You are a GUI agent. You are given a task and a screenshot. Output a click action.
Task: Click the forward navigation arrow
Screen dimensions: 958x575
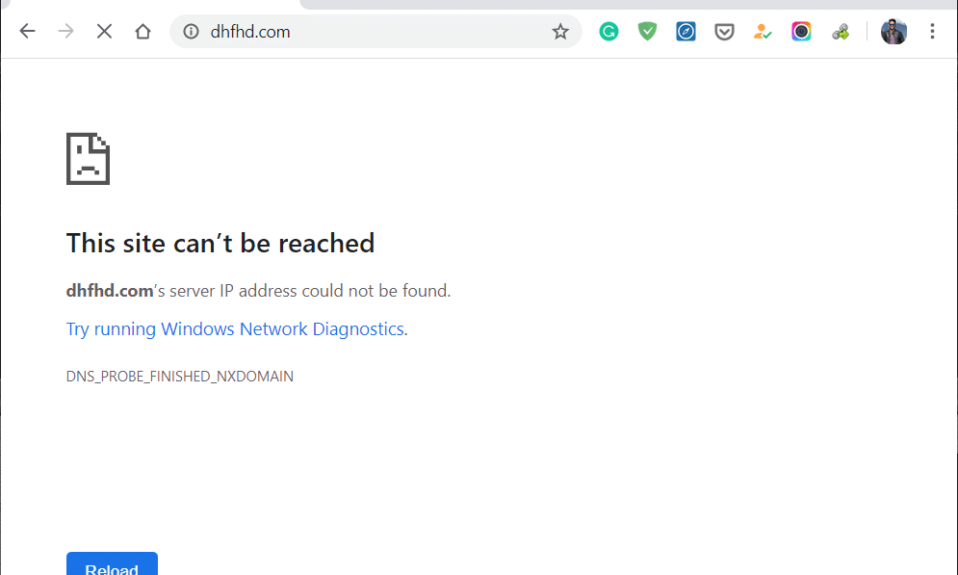[66, 31]
